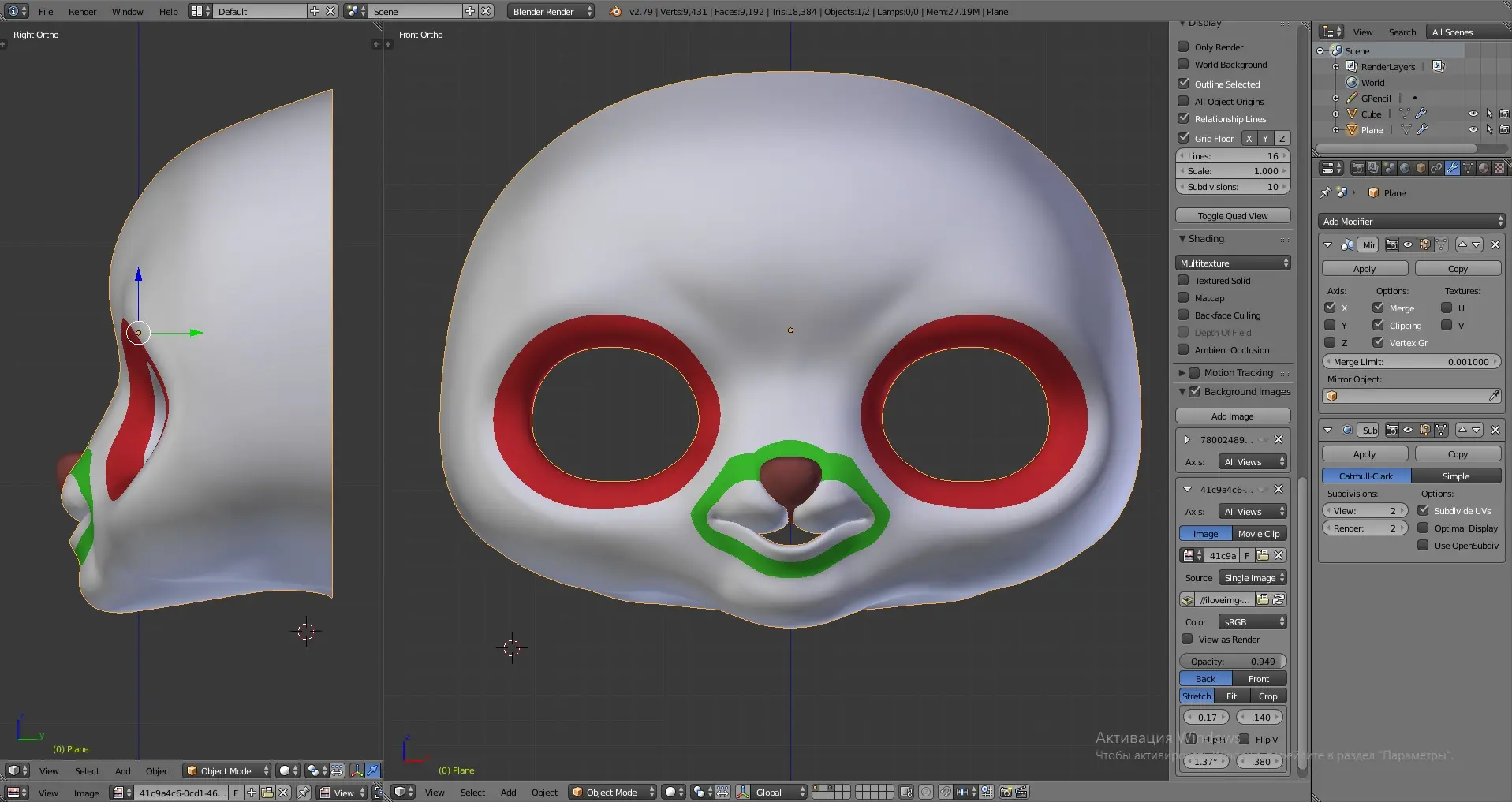1512x802 pixels.
Task: Remove the Mirror modifier with X
Action: pos(1495,244)
